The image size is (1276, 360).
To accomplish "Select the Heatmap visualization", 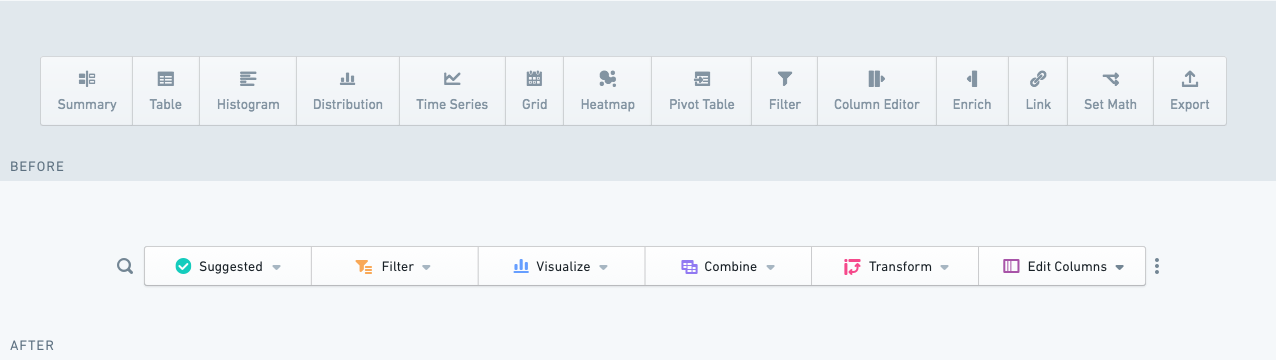I will [x=608, y=91].
